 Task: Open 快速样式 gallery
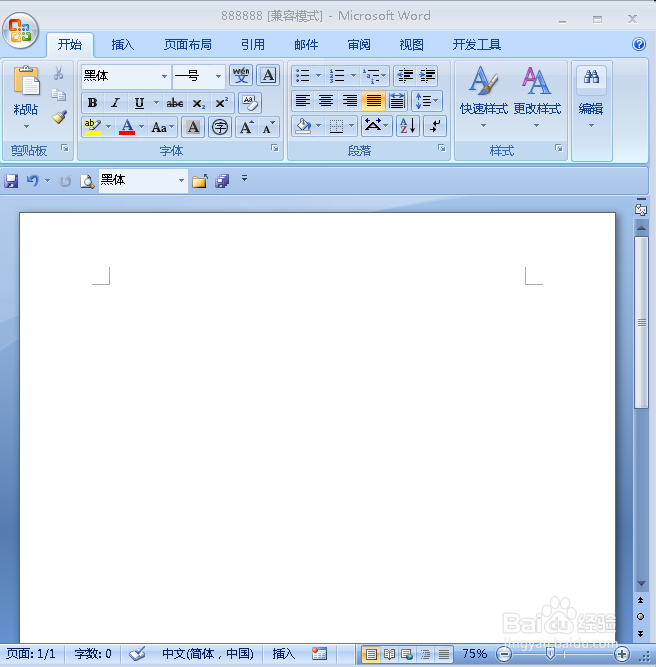[484, 98]
